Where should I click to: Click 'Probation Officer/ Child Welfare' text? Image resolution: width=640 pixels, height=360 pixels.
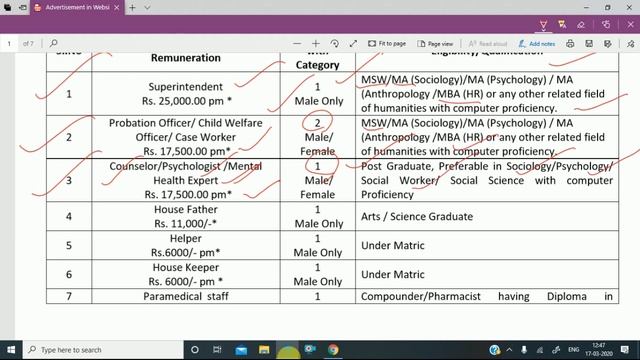(186, 123)
